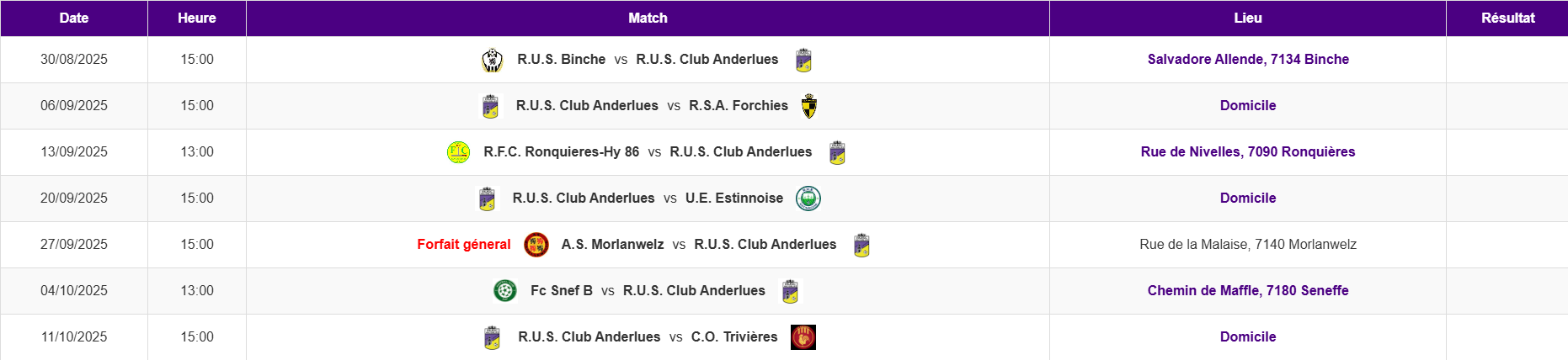Viewport: 1568px width, 360px height.
Task: Open Rue de Nivelles, 7090 Ronquières link
Action: 1248,151
